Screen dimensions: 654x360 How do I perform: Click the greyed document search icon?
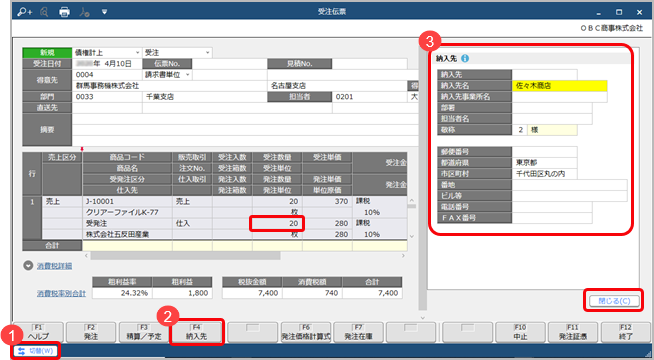44,12
